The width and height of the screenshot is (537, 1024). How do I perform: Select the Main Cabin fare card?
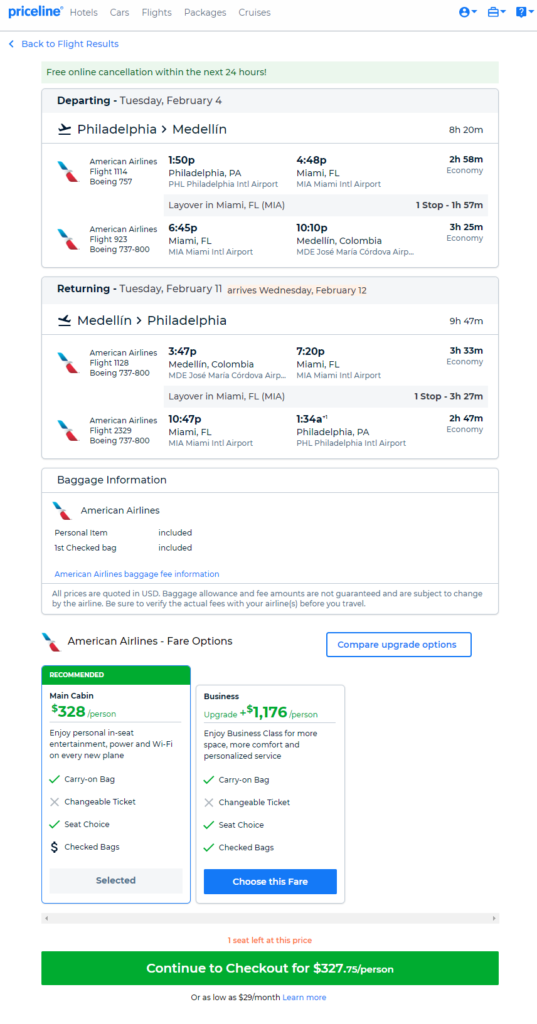(x=116, y=784)
